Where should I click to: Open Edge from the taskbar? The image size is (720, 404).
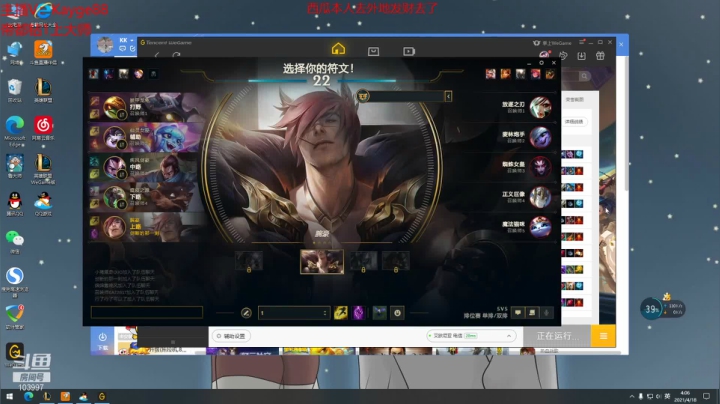click(x=28, y=396)
